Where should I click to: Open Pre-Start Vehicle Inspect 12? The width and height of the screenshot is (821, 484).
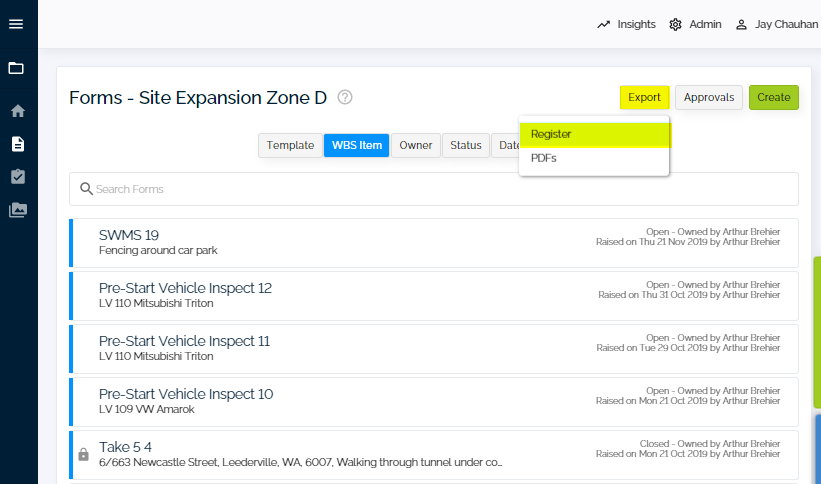(x=434, y=296)
